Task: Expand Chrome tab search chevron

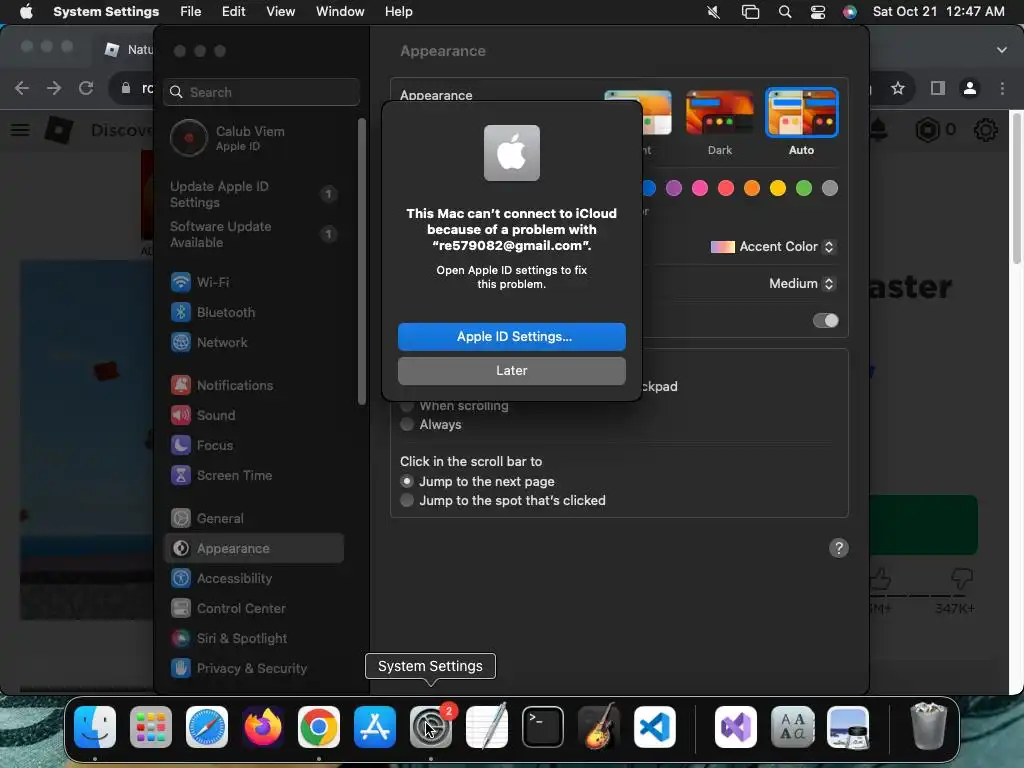Action: 1002,50
